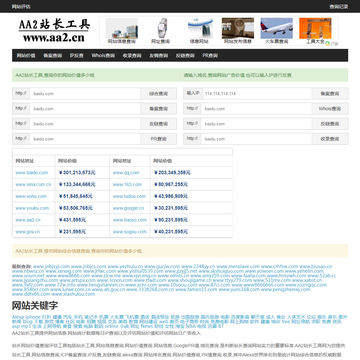Click the AA2站长工具 site logo
This screenshot has height=360, width=360.
pyautogui.click(x=54, y=31)
